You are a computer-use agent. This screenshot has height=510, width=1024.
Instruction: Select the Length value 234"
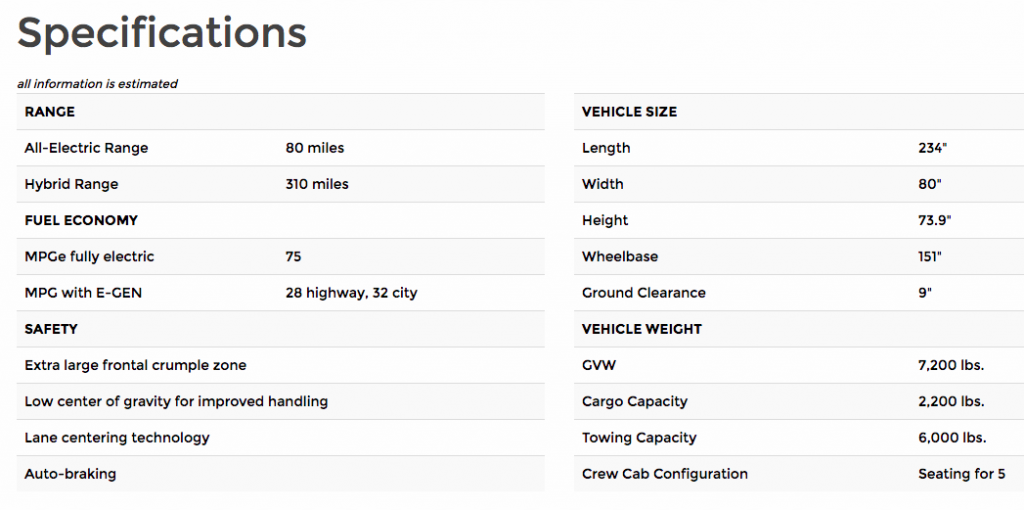tap(933, 148)
